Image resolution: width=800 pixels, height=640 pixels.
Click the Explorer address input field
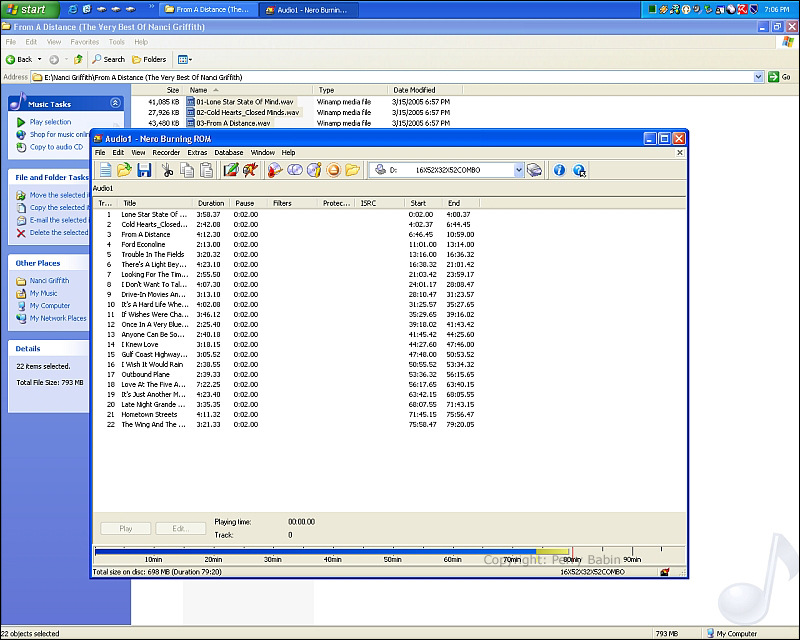tap(392, 77)
